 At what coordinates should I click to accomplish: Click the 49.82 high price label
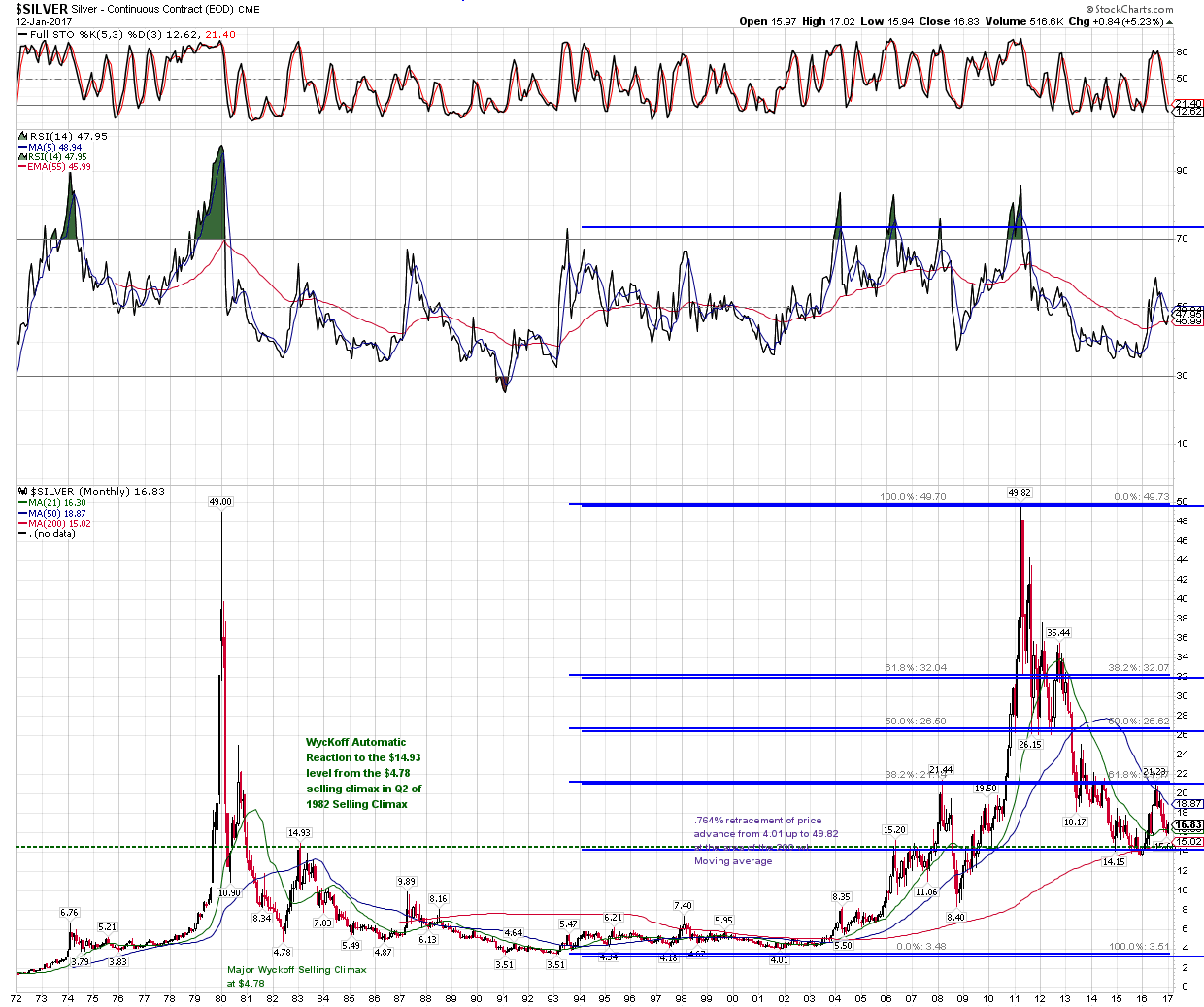pyautogui.click(x=1019, y=493)
